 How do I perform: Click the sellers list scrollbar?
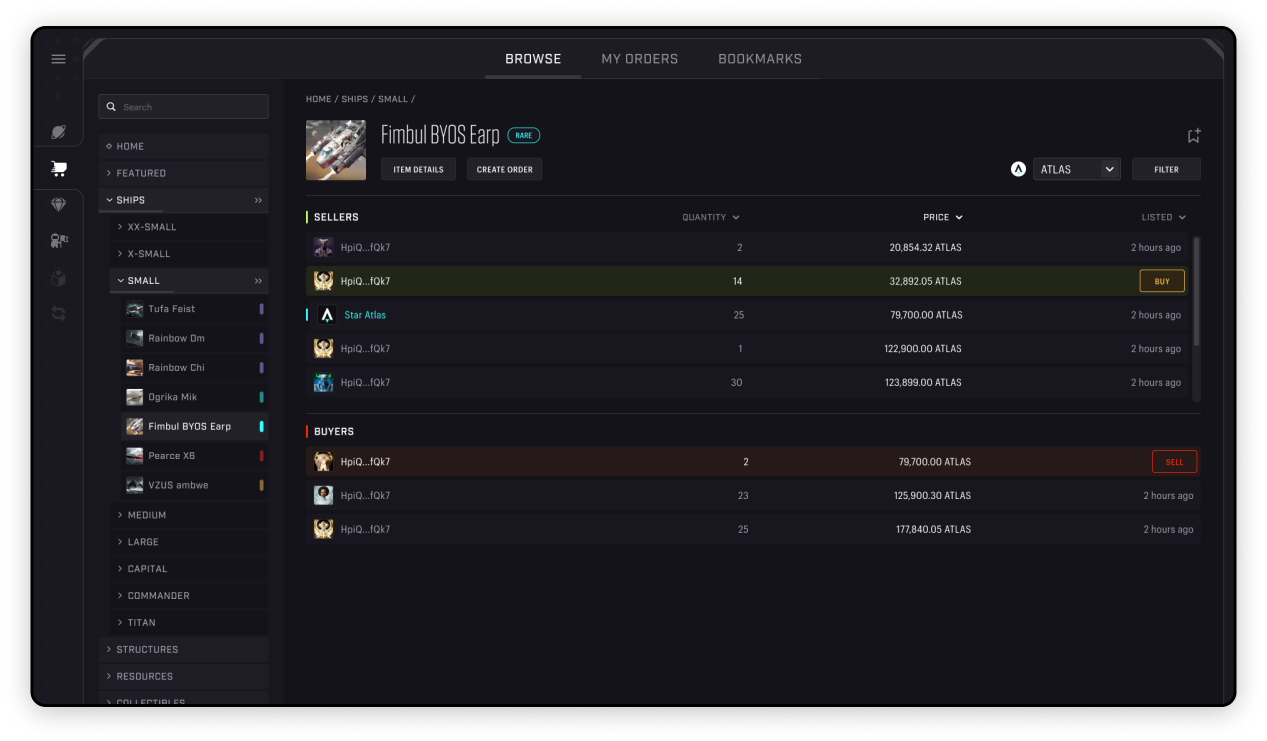(x=1197, y=292)
